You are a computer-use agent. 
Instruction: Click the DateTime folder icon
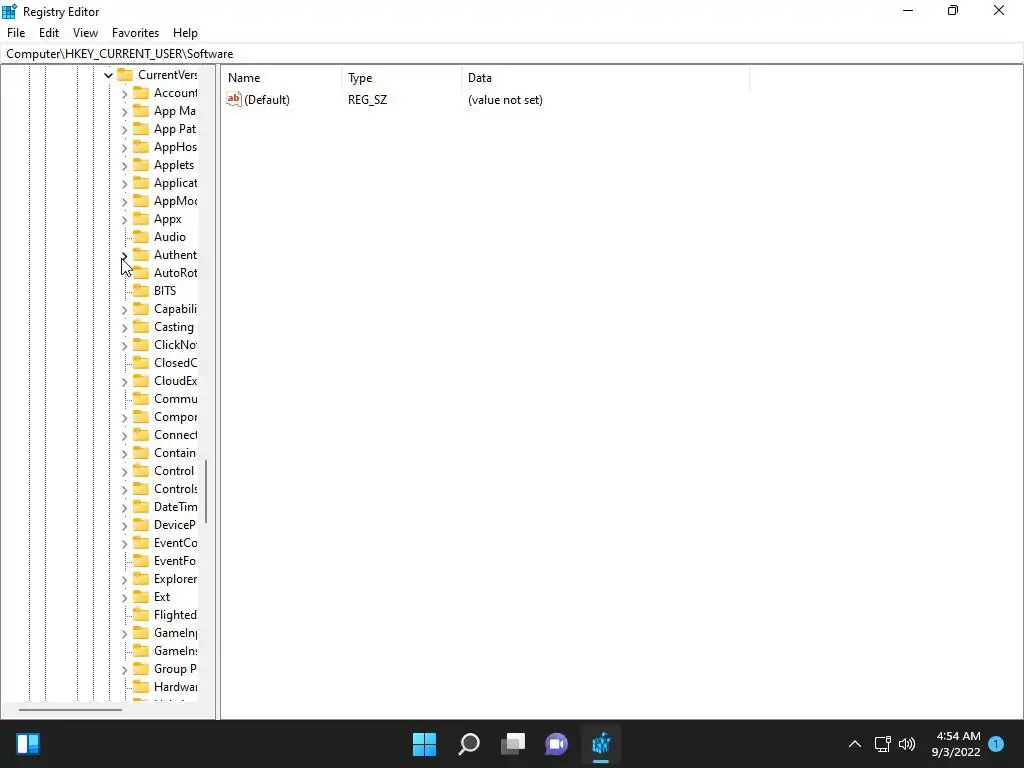pyautogui.click(x=141, y=506)
